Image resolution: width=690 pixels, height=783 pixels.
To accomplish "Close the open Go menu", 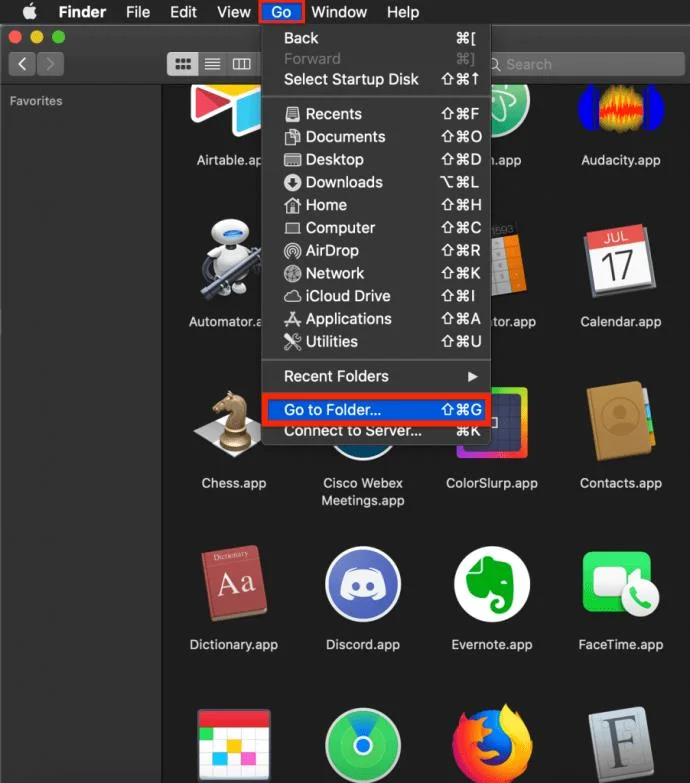I will (x=281, y=11).
